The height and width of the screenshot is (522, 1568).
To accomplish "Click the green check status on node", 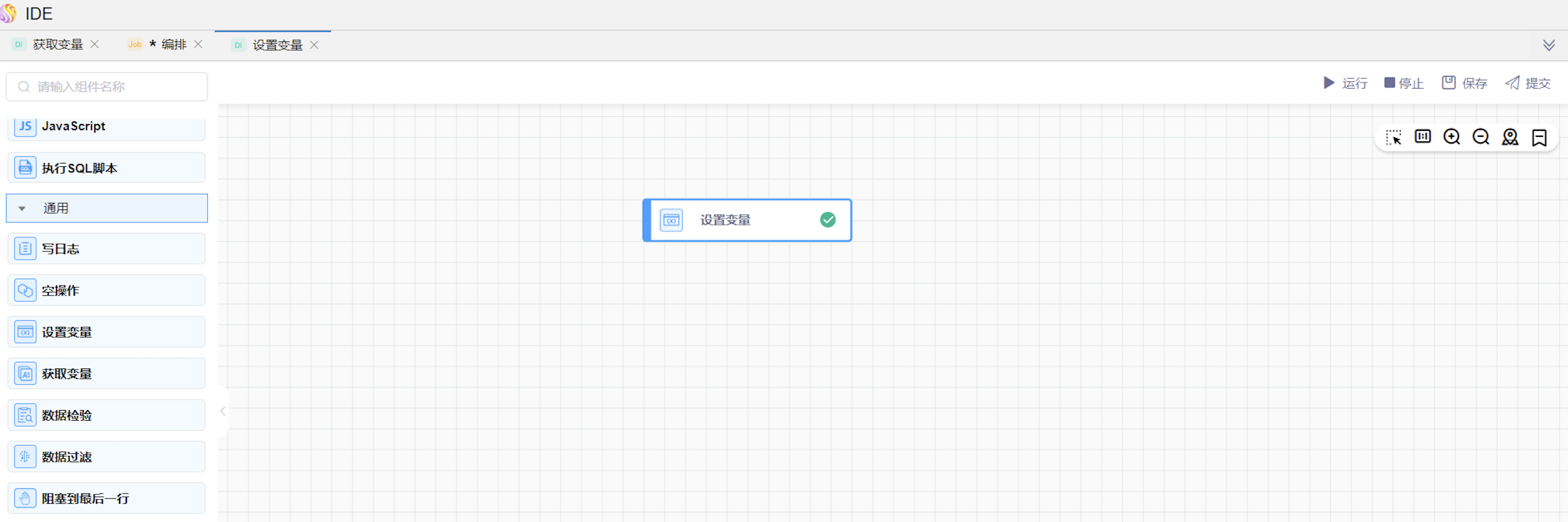I will [x=827, y=219].
